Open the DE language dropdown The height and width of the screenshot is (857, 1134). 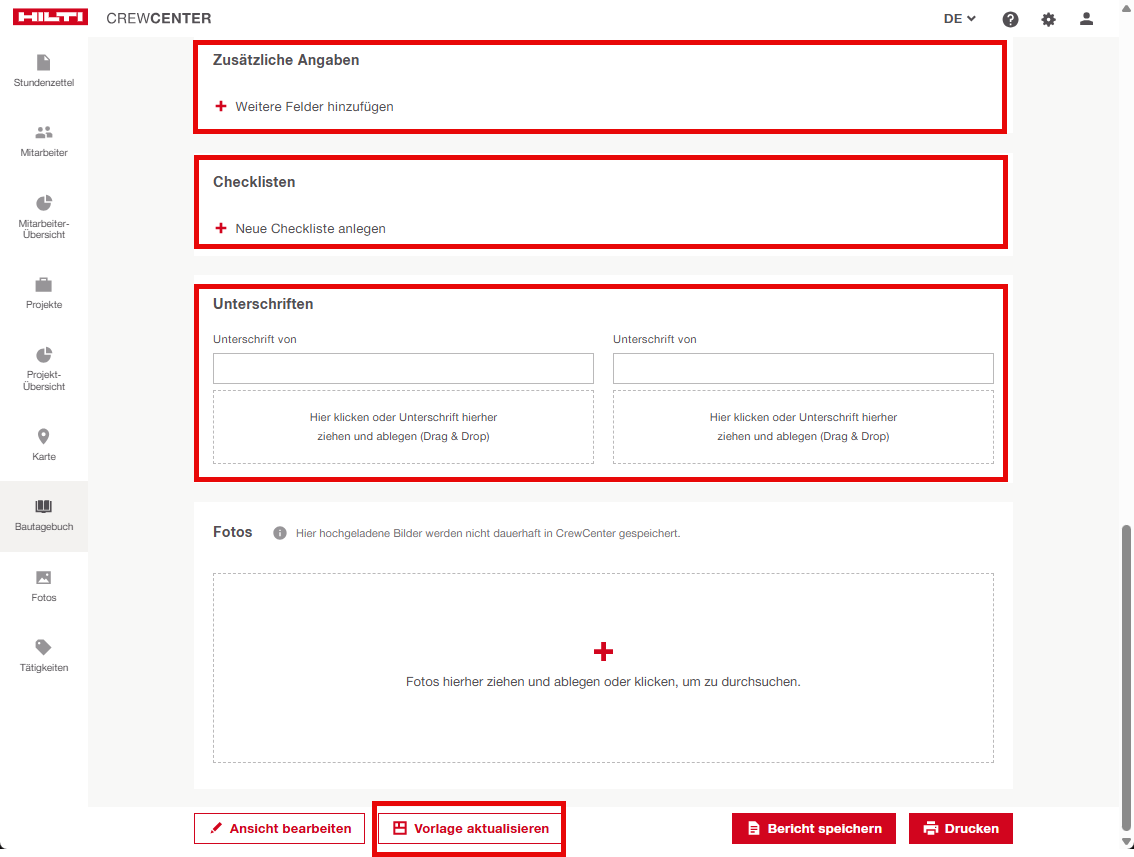[x=959, y=19]
